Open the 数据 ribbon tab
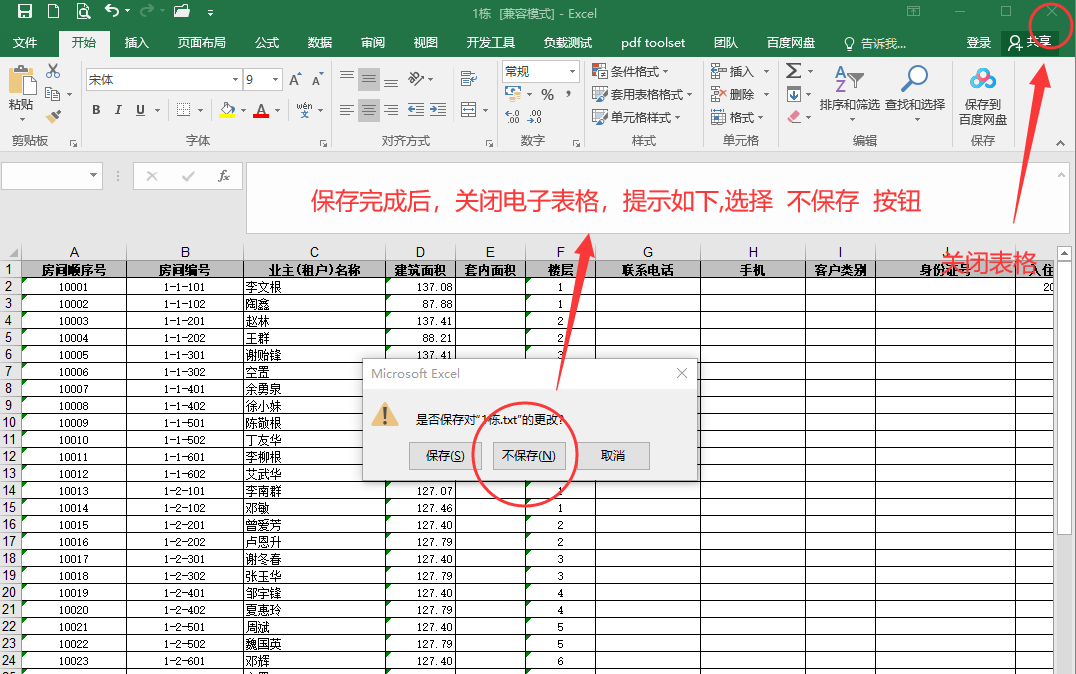1076x674 pixels. (320, 43)
